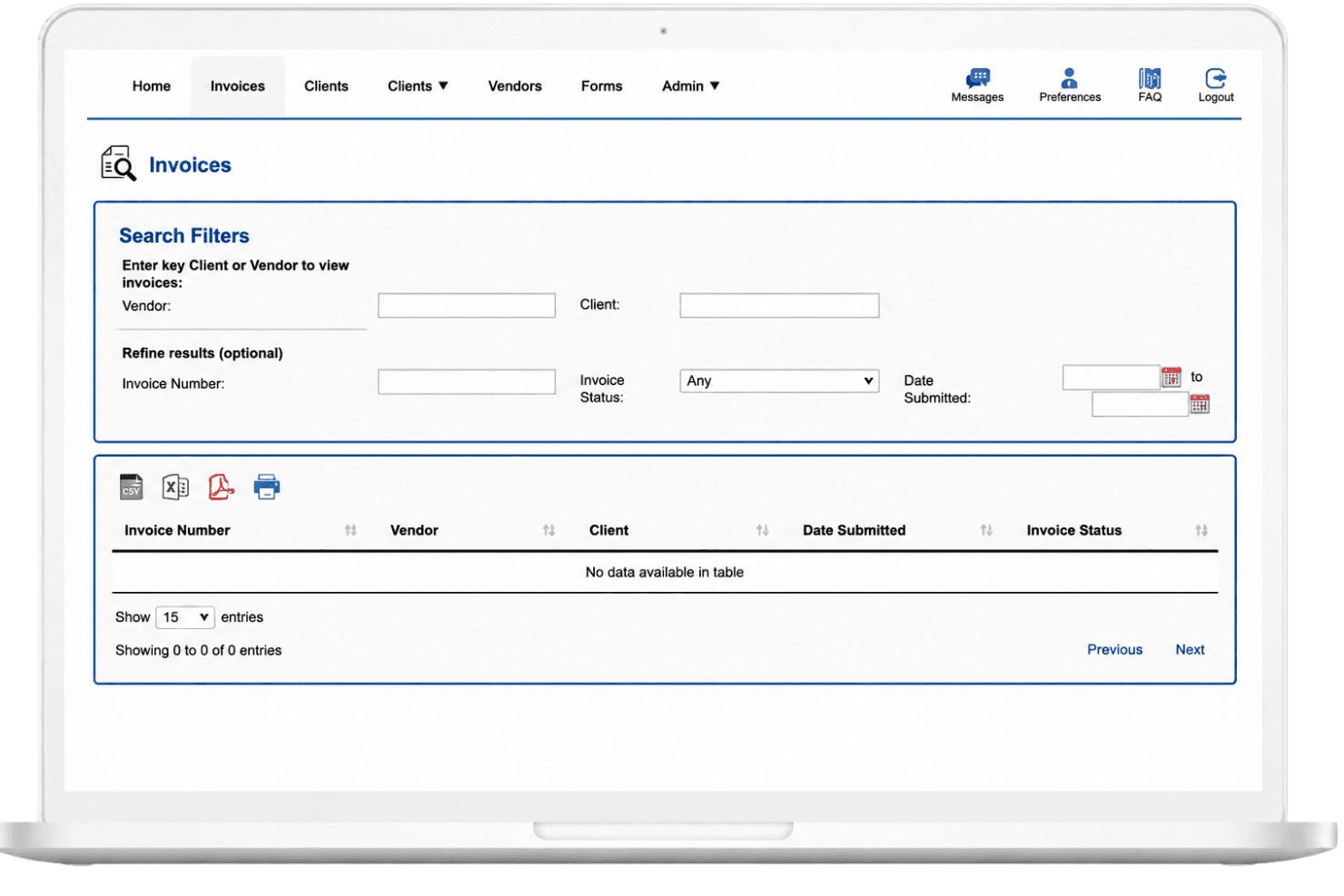This screenshot has width=1344, height=896.
Task: Click the Invoices page heading icon
Action: pos(118,163)
